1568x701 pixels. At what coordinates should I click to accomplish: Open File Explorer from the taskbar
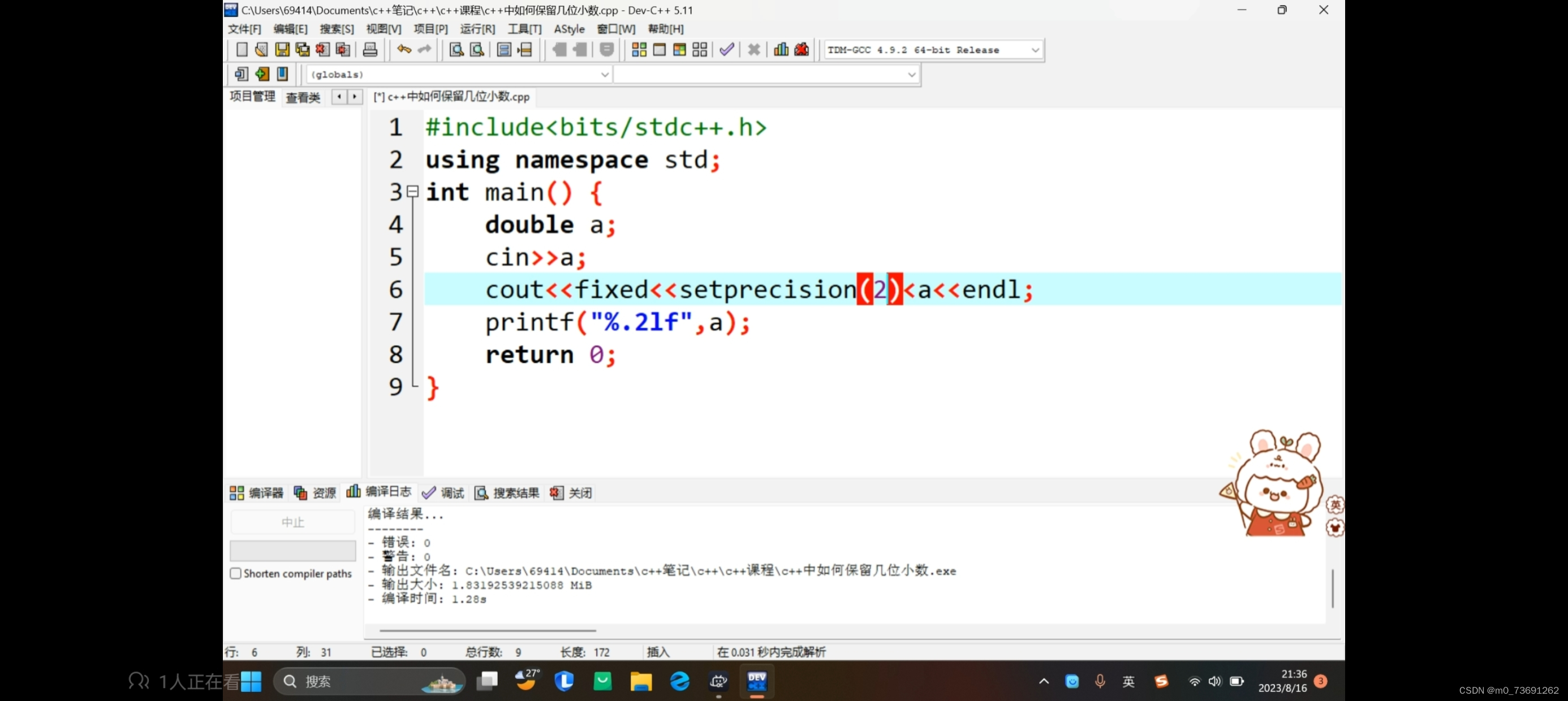641,682
